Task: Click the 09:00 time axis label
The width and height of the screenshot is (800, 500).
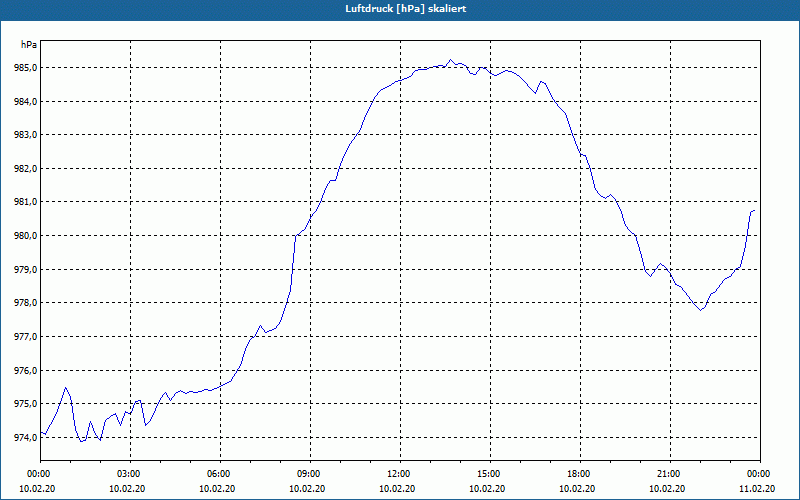Action: click(310, 474)
